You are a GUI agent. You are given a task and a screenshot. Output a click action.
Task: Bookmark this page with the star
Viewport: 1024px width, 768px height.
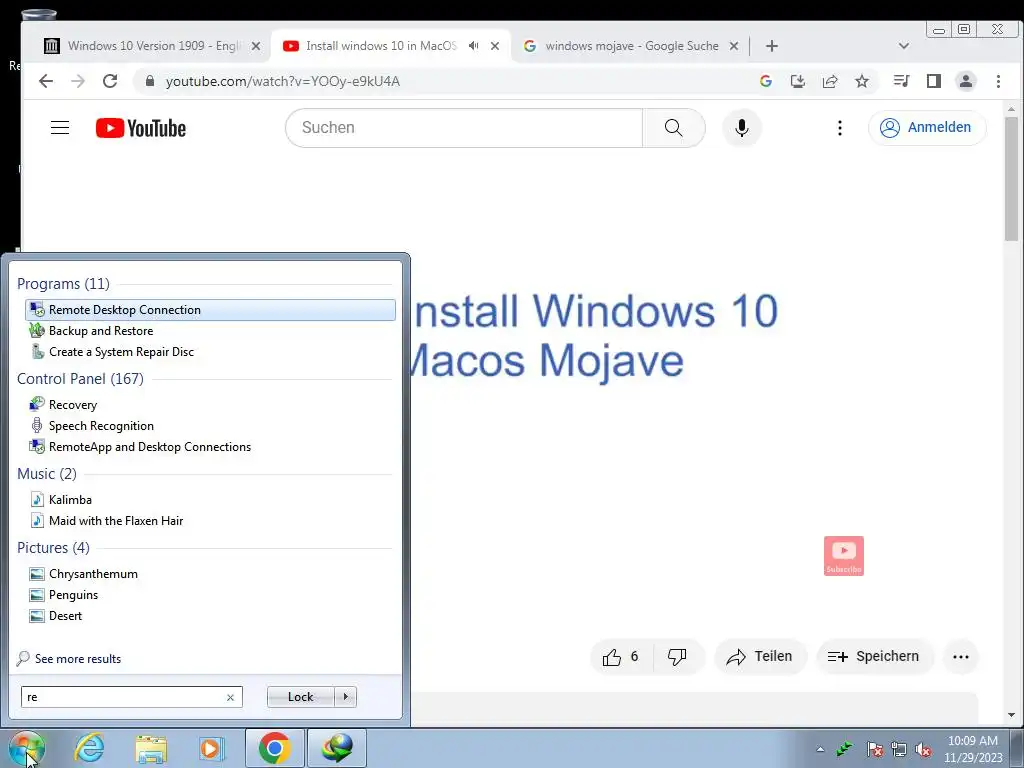(862, 81)
